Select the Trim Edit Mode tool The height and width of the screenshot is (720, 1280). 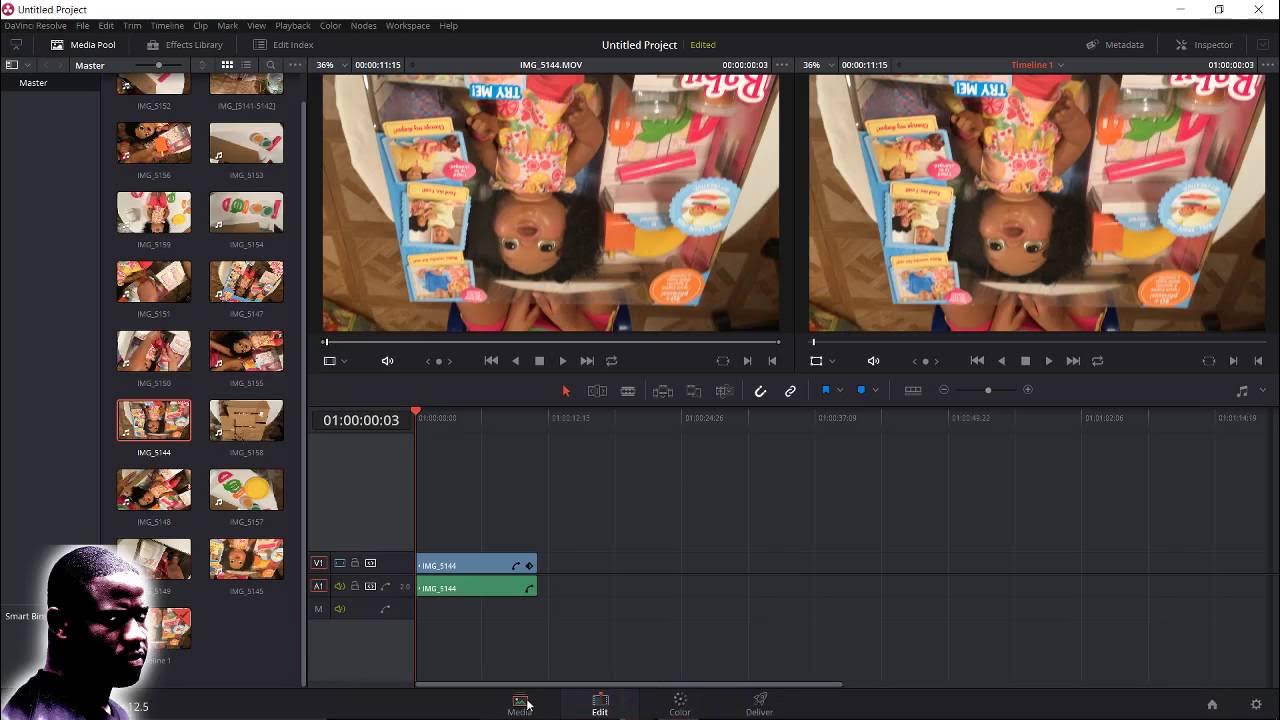coord(597,391)
